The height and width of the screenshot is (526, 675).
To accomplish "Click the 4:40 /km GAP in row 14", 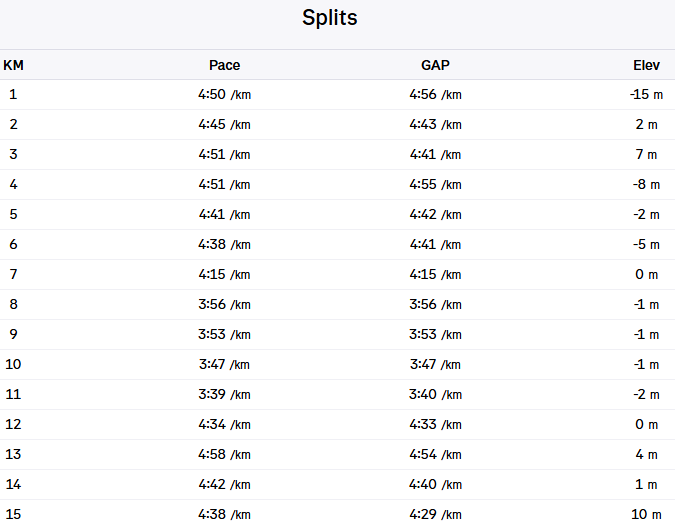I will click(435, 484).
